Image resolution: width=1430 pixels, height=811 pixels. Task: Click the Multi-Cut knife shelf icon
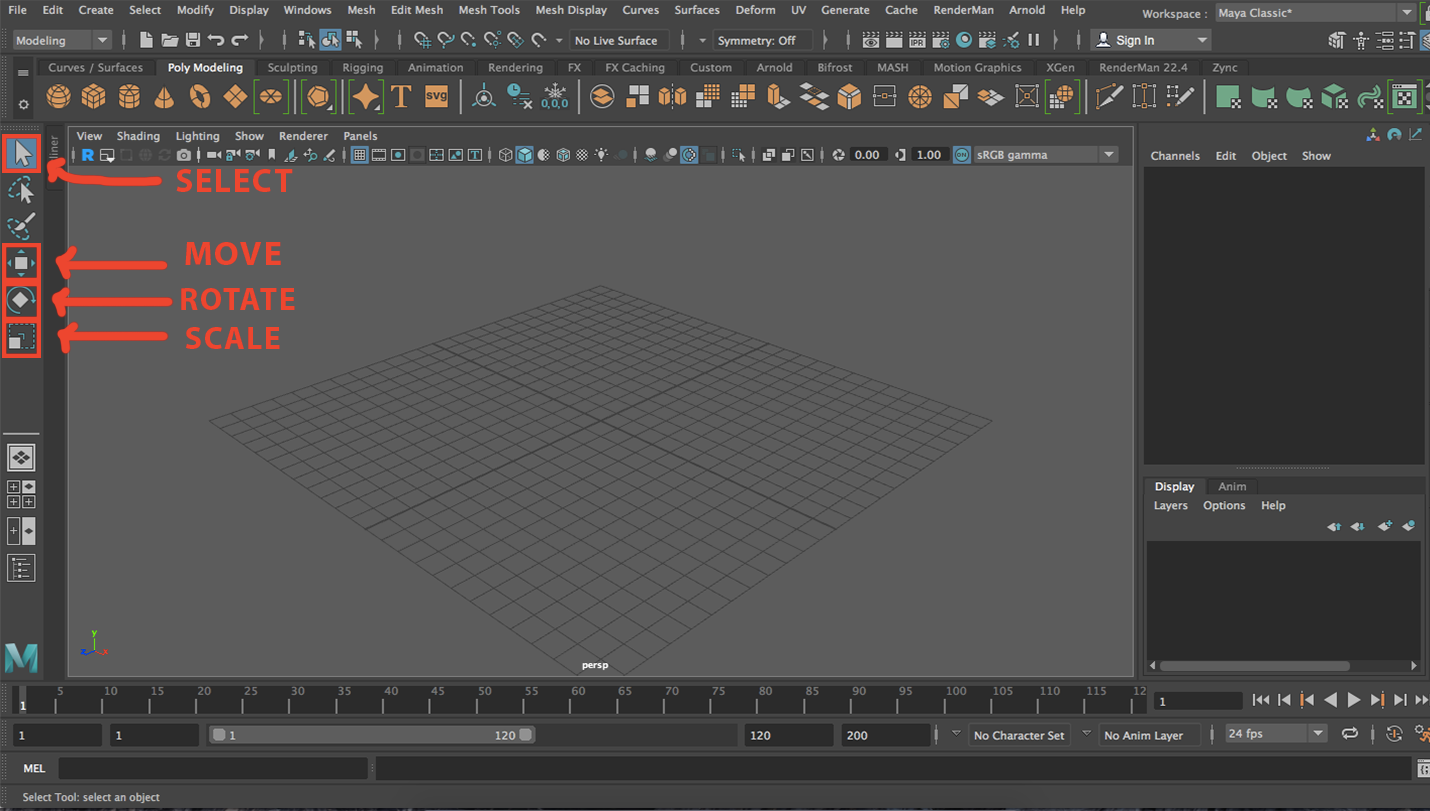click(1109, 97)
